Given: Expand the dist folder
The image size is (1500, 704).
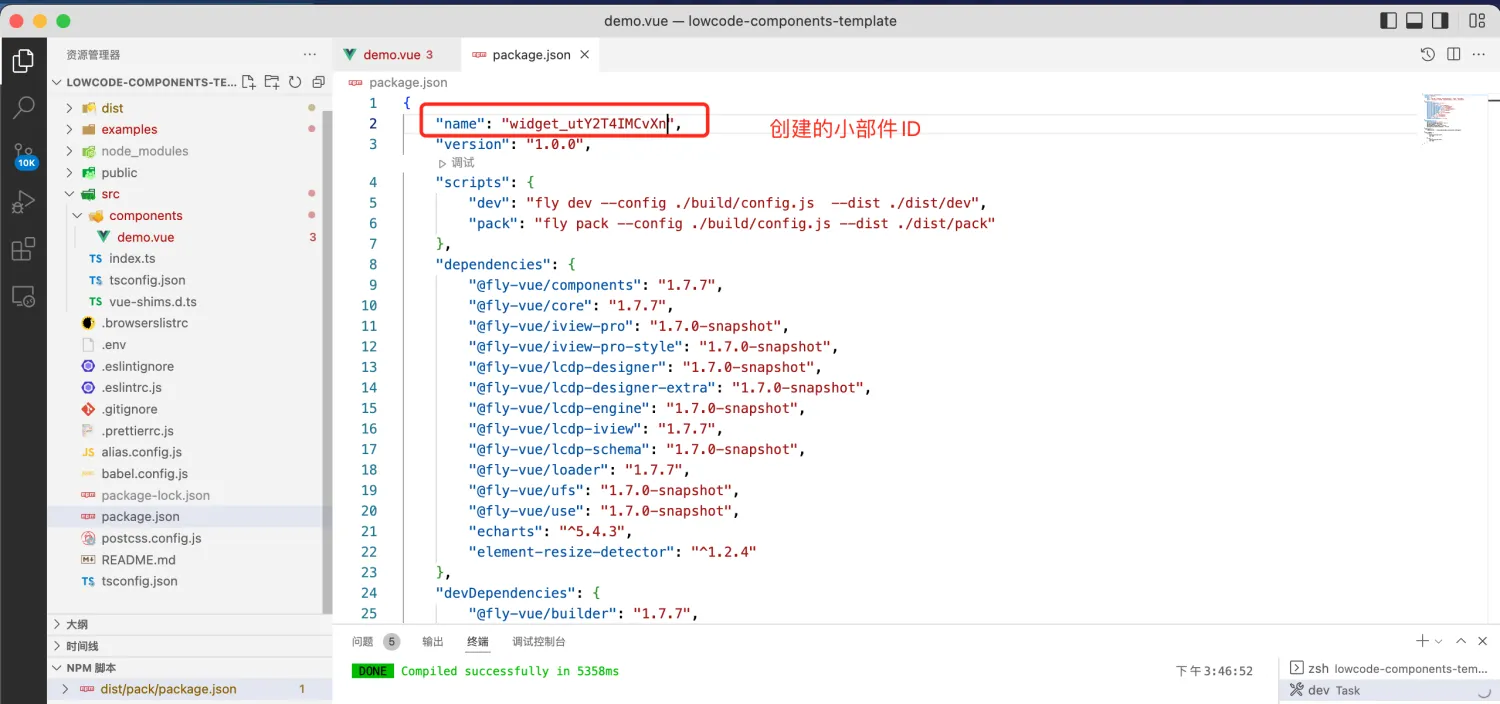Looking at the screenshot, I should point(112,108).
